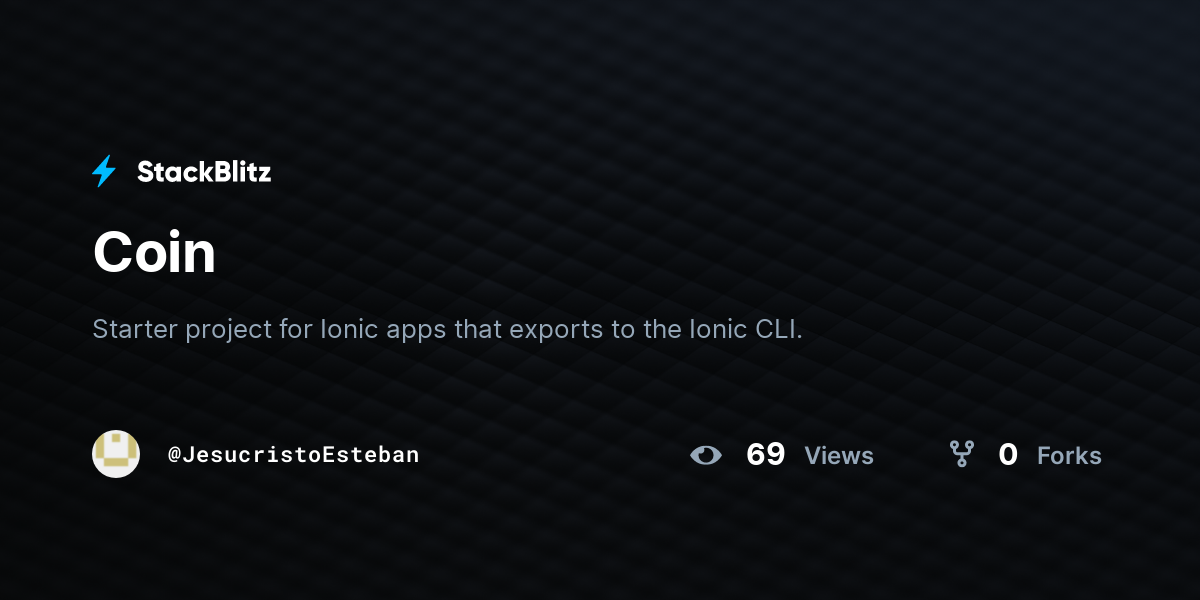Click the StackBlitz wordmark text
Screen dimensions: 1200x600
(x=204, y=172)
